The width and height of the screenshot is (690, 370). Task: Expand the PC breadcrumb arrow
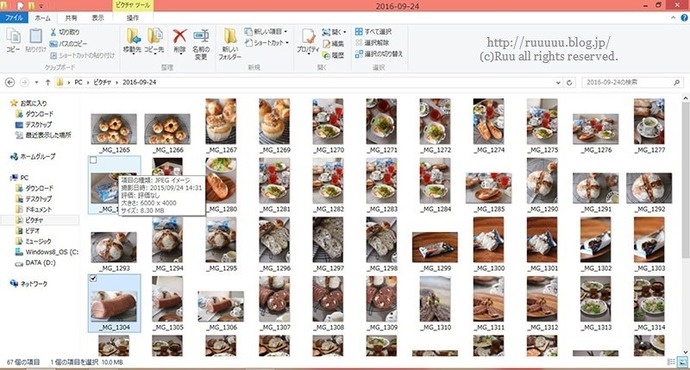(88, 82)
